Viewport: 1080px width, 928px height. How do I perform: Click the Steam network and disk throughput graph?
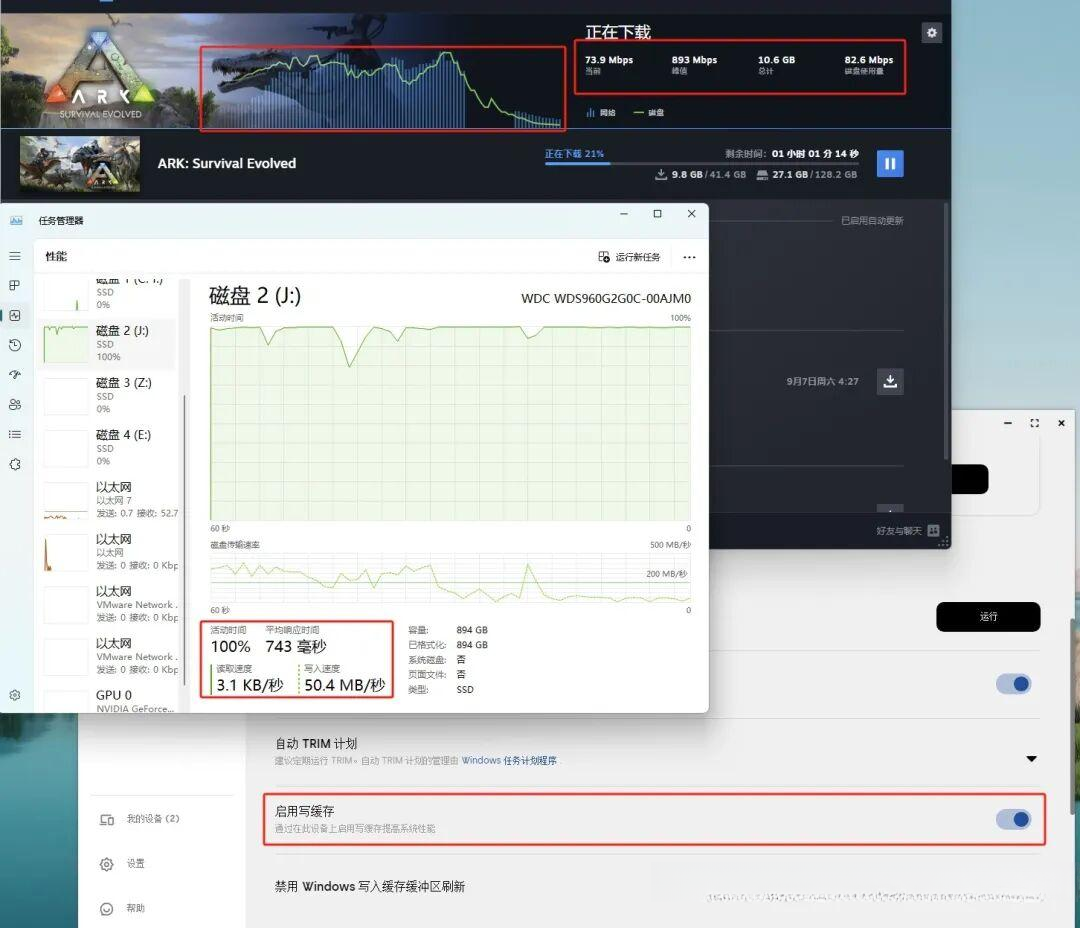click(x=383, y=88)
